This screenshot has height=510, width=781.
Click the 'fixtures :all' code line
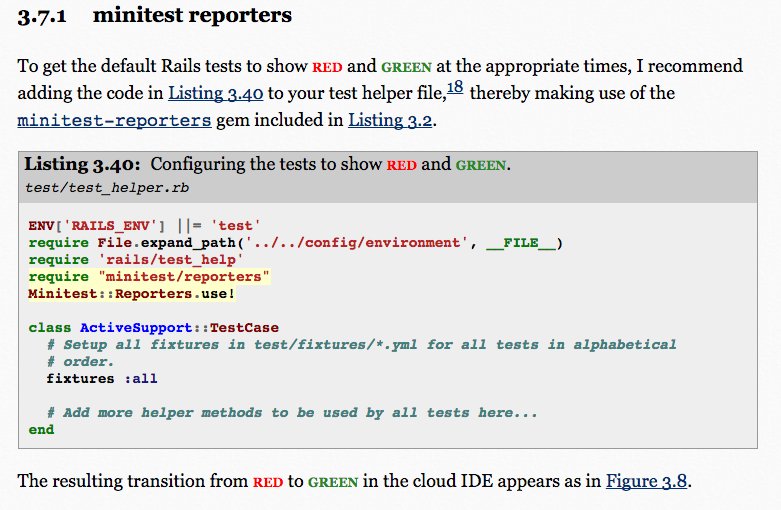tap(102, 379)
